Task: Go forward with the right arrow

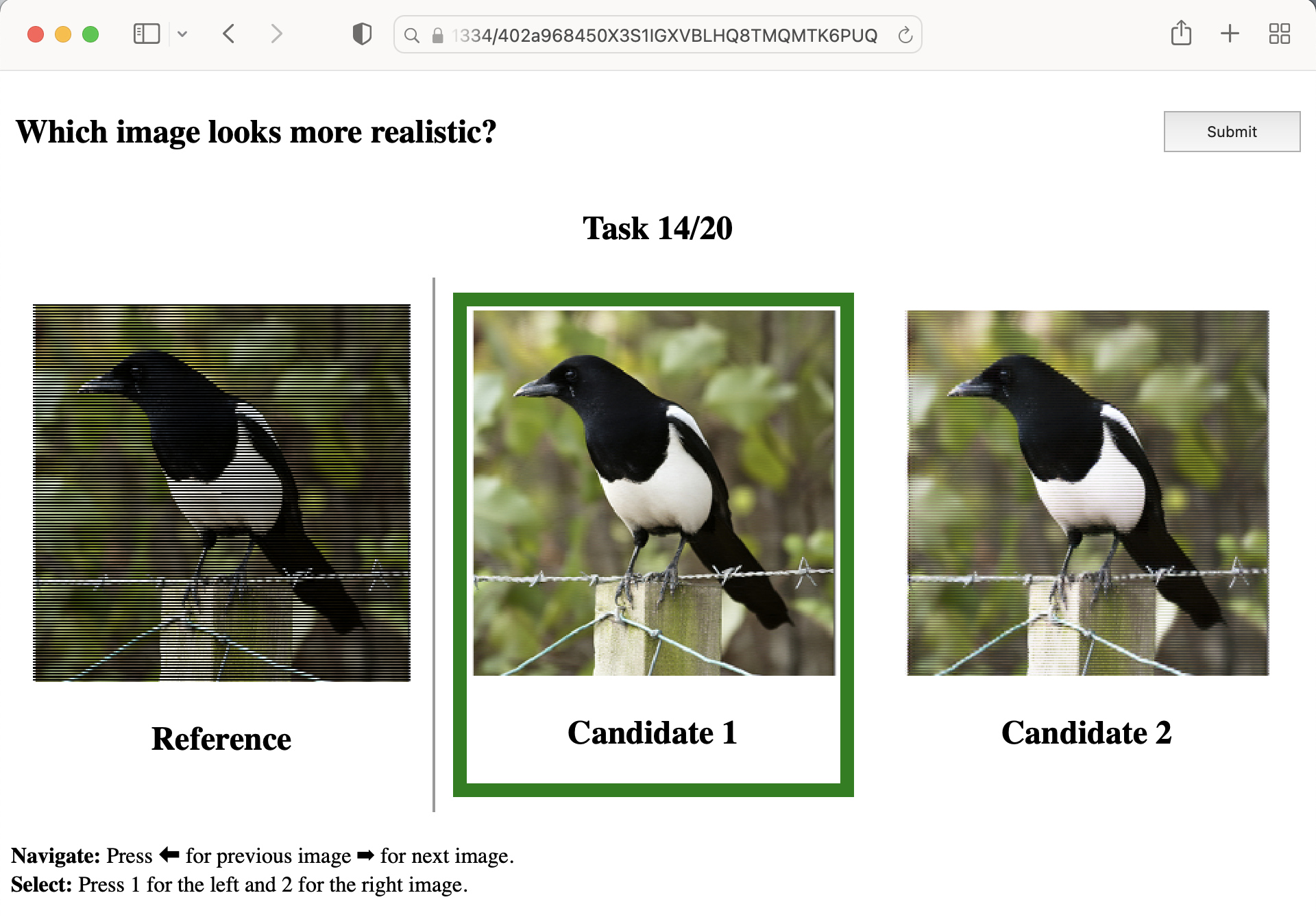Action: click(x=276, y=34)
